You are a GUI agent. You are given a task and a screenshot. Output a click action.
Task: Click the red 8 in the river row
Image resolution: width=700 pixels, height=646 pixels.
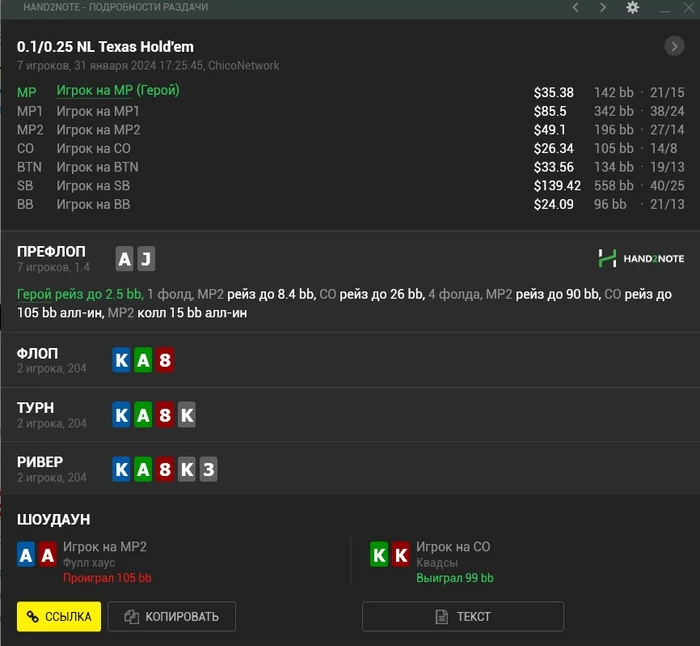click(165, 469)
